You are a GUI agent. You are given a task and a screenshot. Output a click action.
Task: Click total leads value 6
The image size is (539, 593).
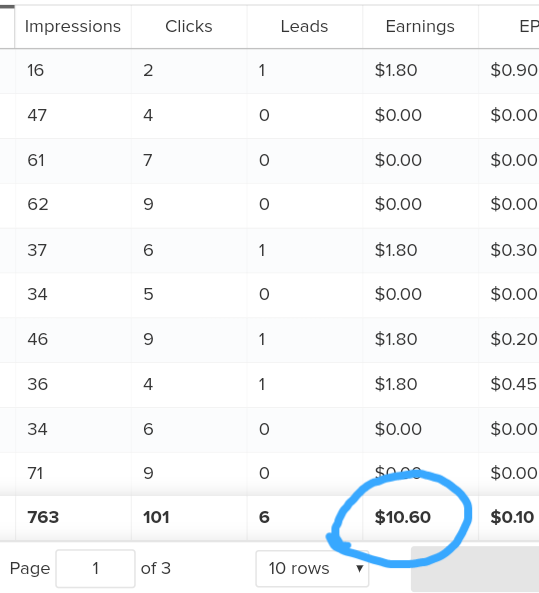click(x=264, y=517)
